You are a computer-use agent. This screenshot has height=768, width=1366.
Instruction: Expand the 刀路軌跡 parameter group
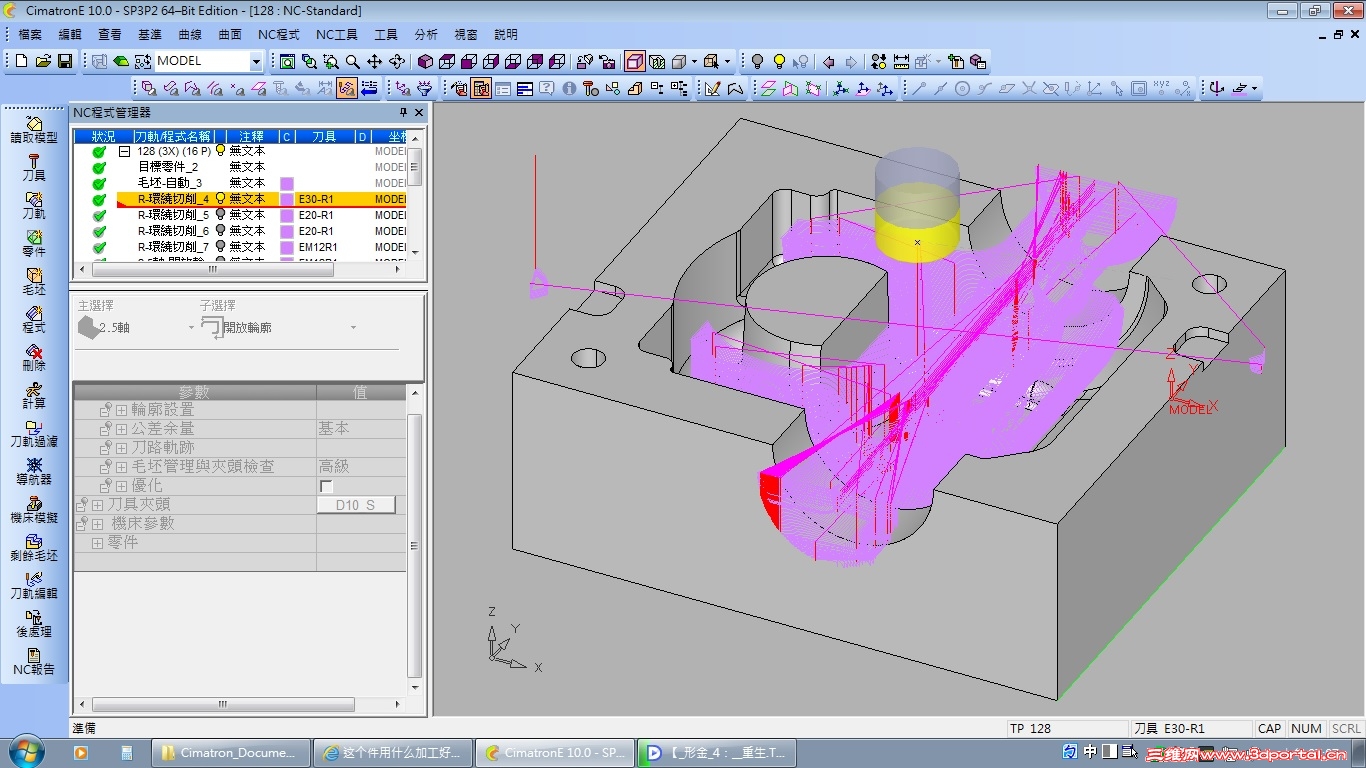coord(121,448)
